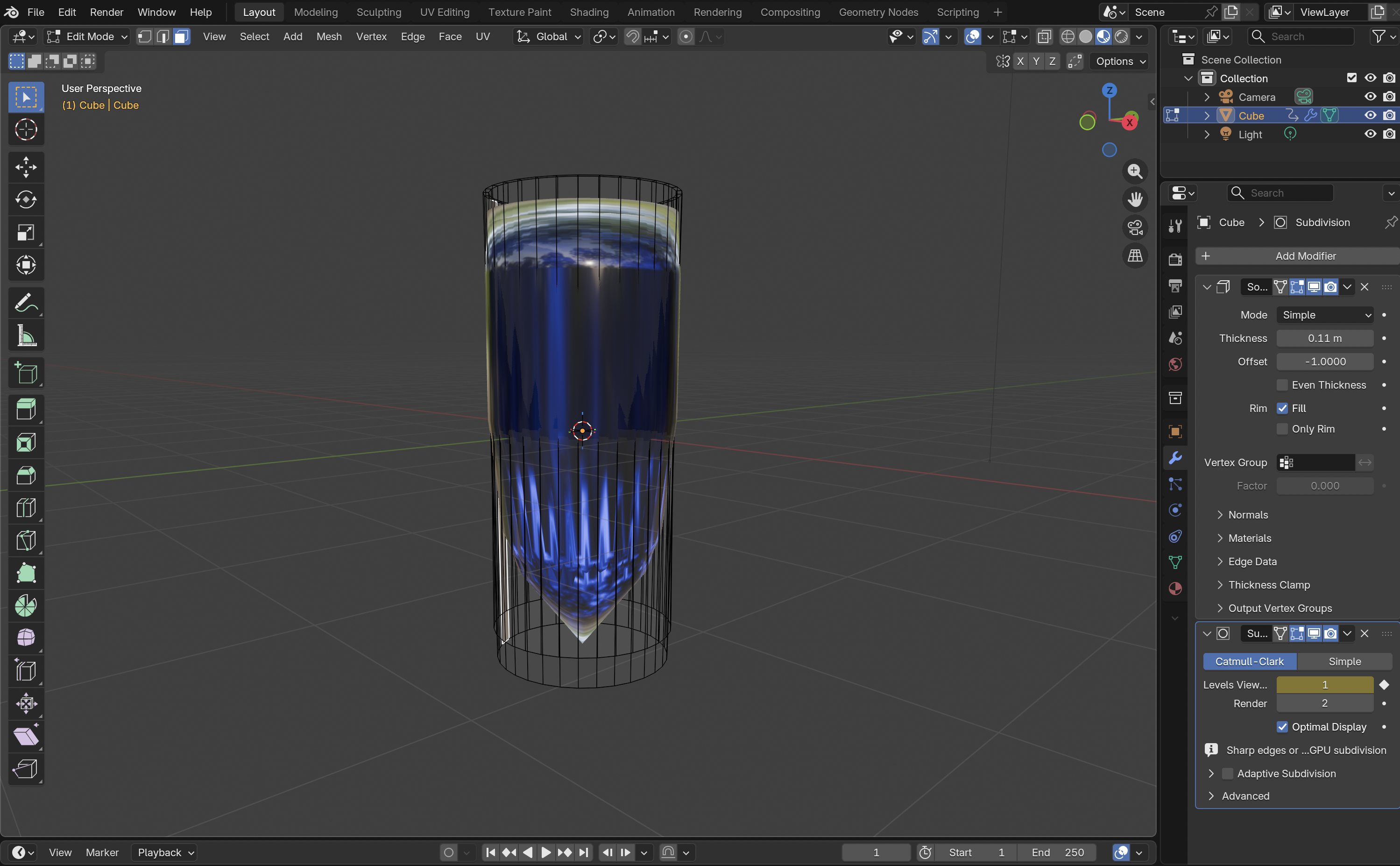Viewport: 1400px width, 866px height.
Task: Hide the Light object in outliner
Action: point(1370,134)
